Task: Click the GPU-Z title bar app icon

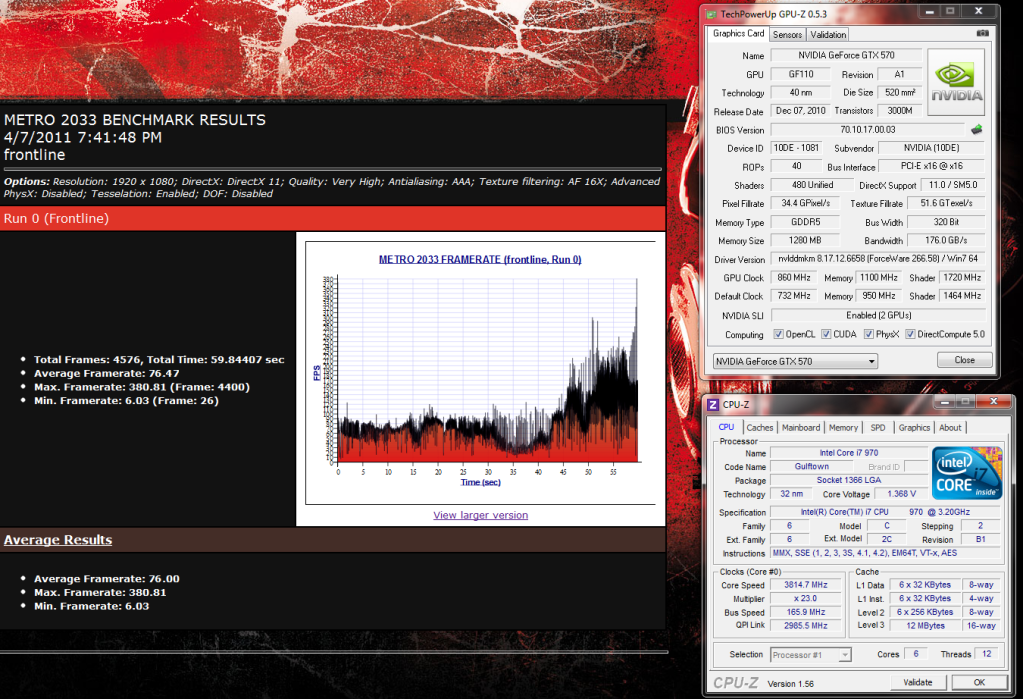Action: [712, 14]
